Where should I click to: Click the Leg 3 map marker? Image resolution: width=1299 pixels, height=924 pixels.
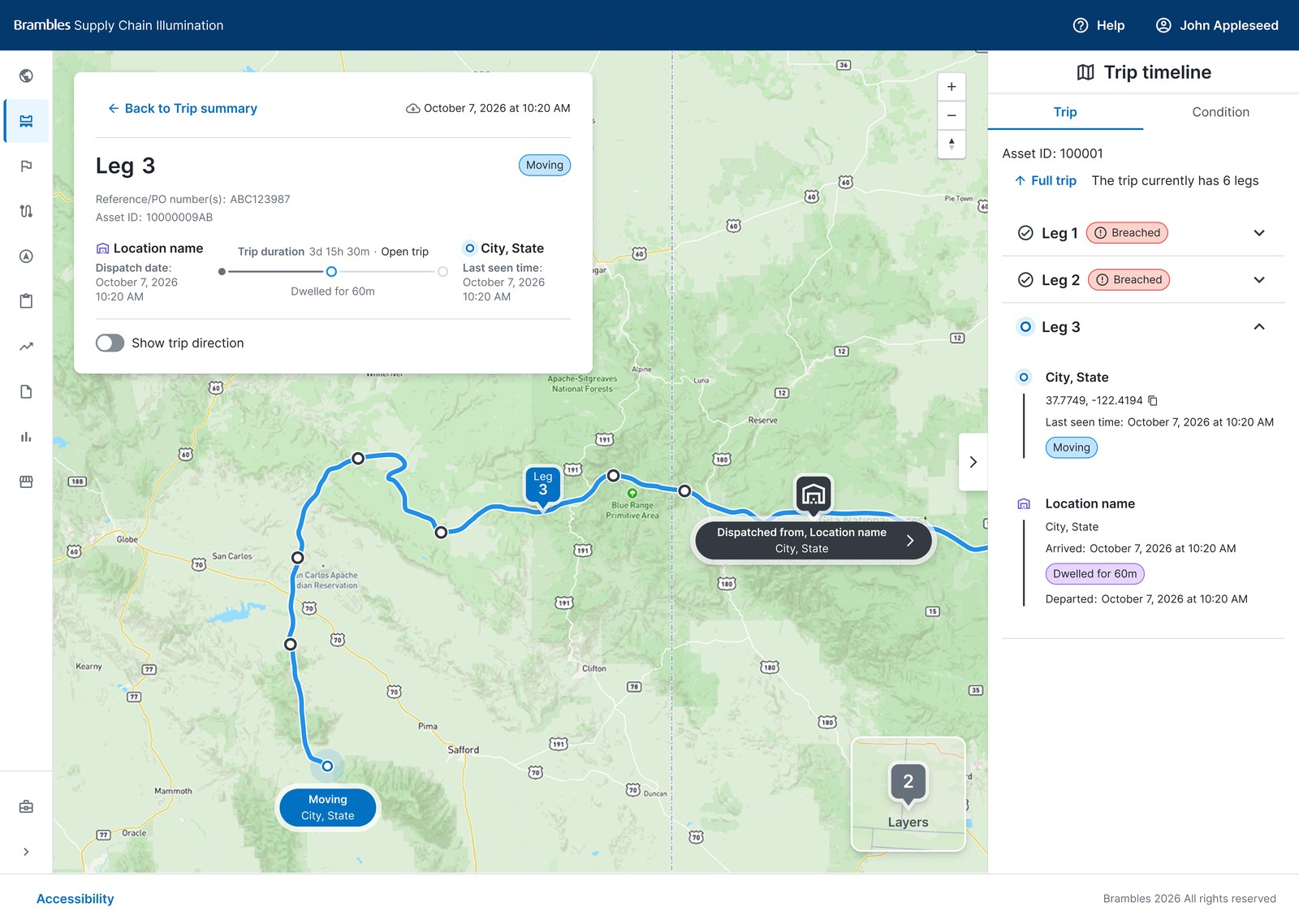pos(542,486)
